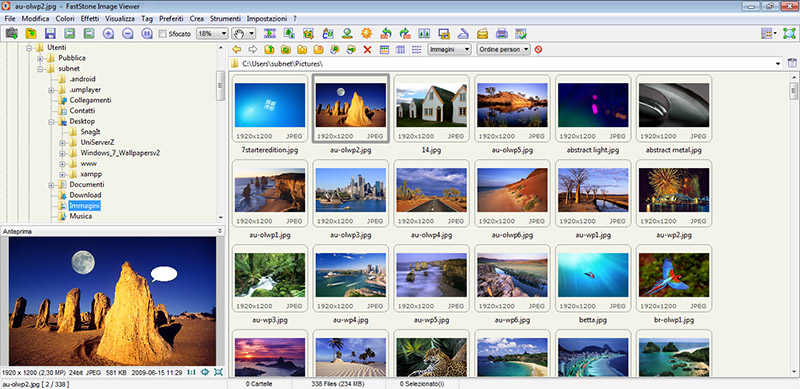Click the Actual Size round toolbar icon
This screenshot has width=800, height=389.
pos(147,34)
